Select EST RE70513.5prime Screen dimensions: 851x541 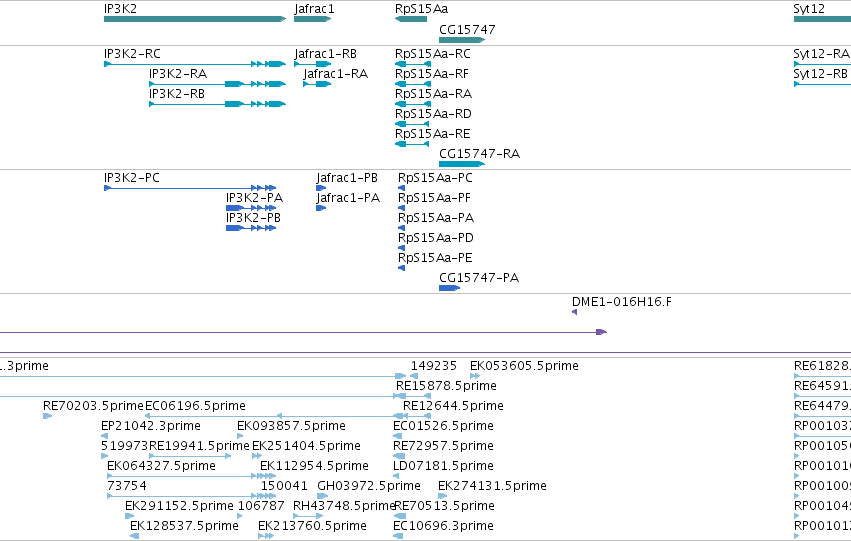pos(399,517)
